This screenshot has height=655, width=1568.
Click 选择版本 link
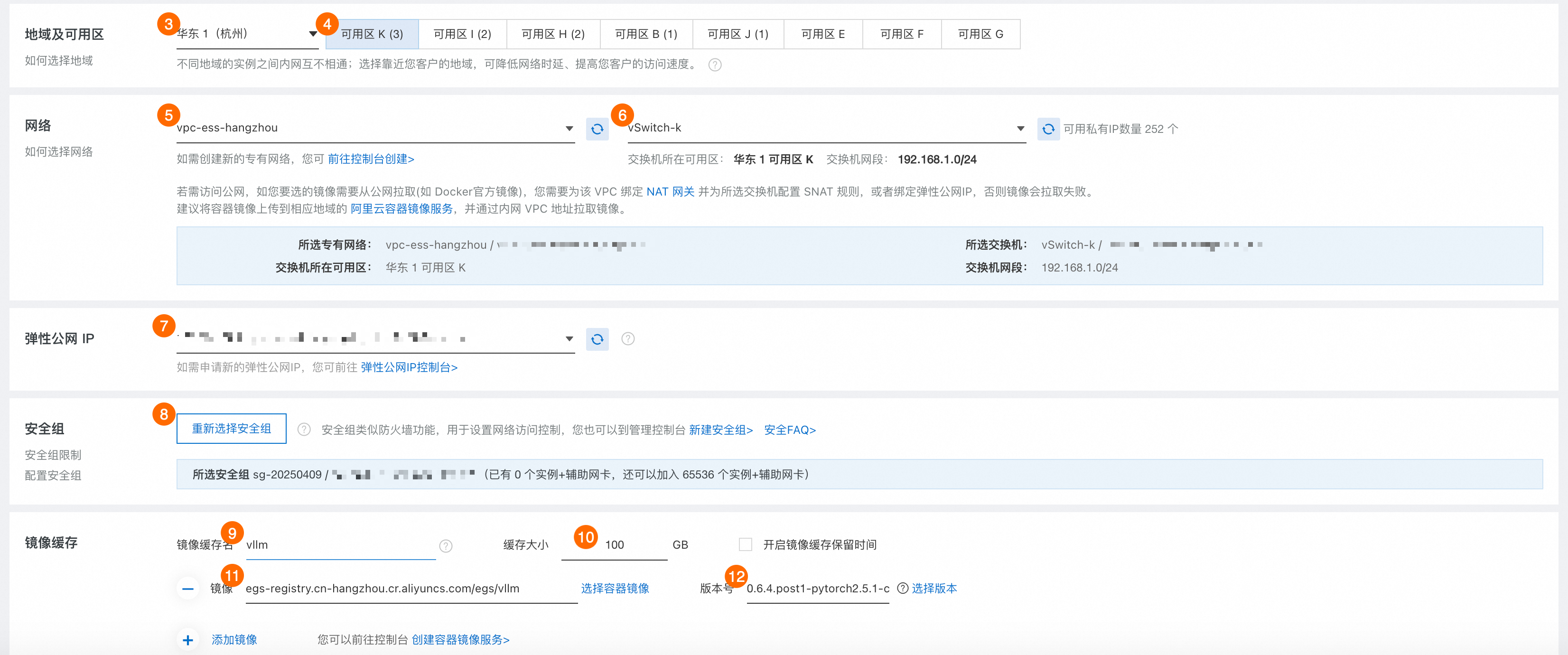pyautogui.click(x=934, y=588)
